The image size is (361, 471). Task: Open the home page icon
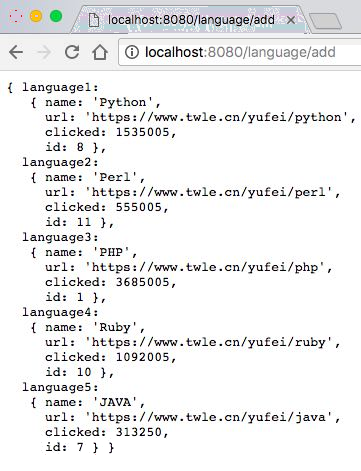100,52
